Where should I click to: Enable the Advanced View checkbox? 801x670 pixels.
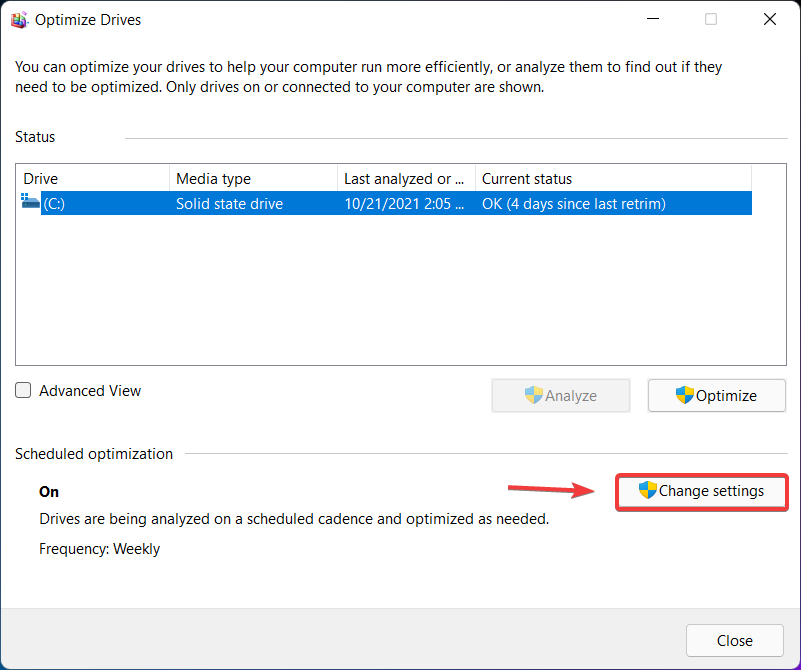[x=23, y=390]
